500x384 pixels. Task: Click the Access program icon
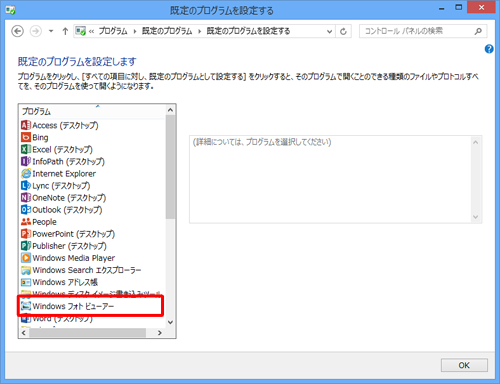point(26,125)
